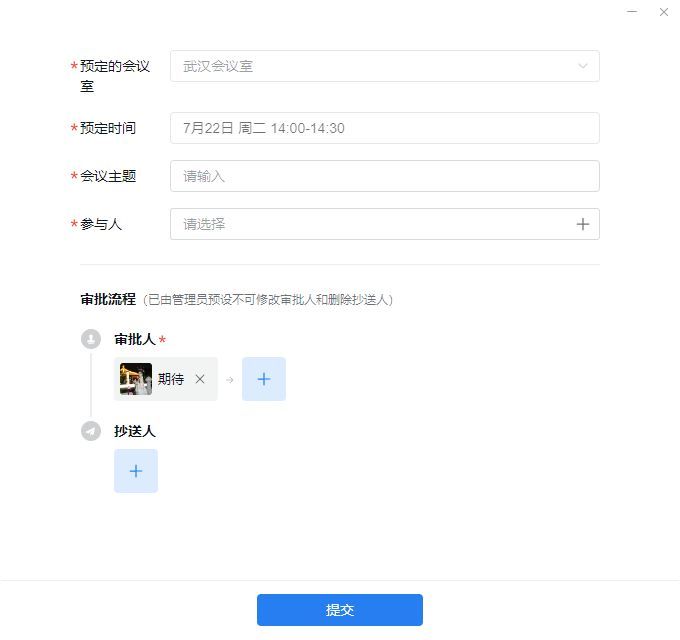This screenshot has height=640, width=680.
Task: Close the meeting room booking dialog
Action: tap(664, 12)
